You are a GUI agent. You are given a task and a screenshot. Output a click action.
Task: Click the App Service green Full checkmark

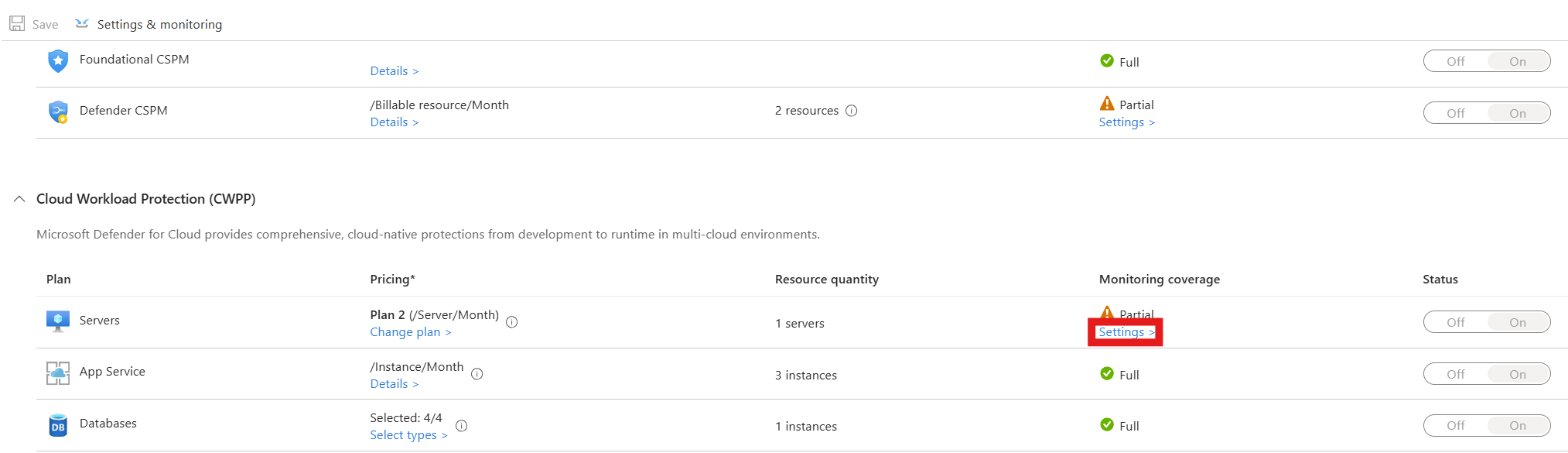pos(1107,373)
